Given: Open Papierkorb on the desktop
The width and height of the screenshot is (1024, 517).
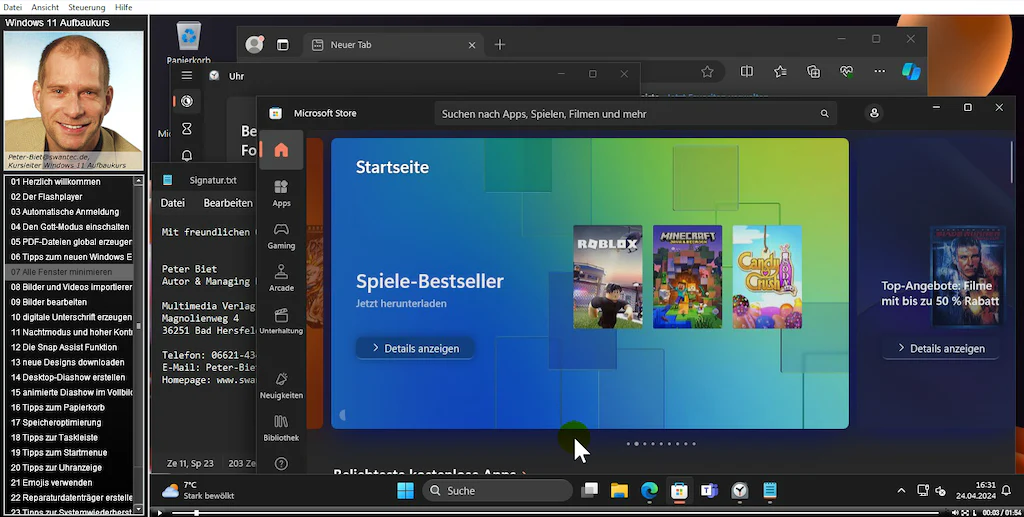Looking at the screenshot, I should 188,43.
